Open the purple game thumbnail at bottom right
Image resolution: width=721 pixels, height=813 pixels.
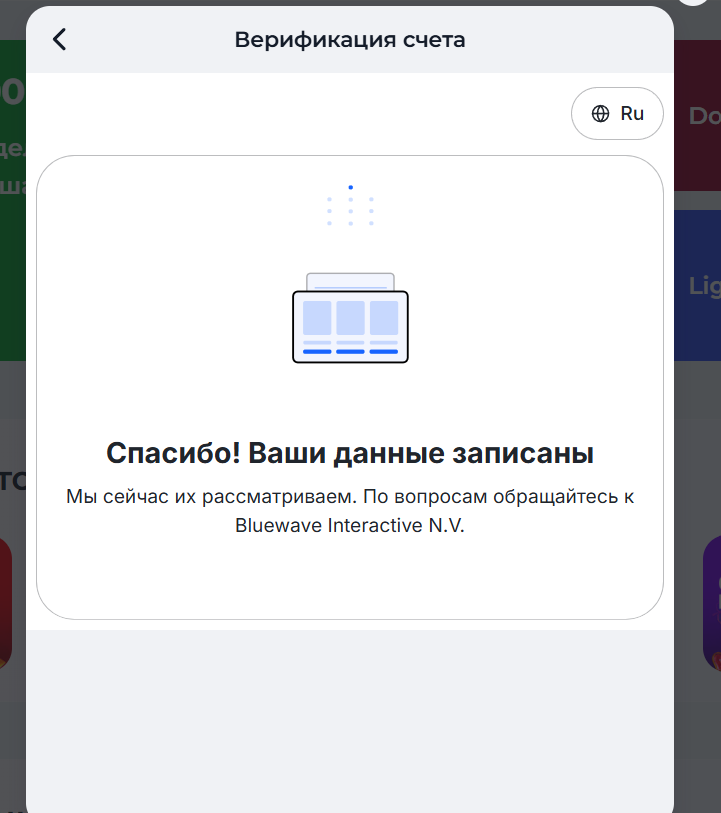click(x=711, y=600)
